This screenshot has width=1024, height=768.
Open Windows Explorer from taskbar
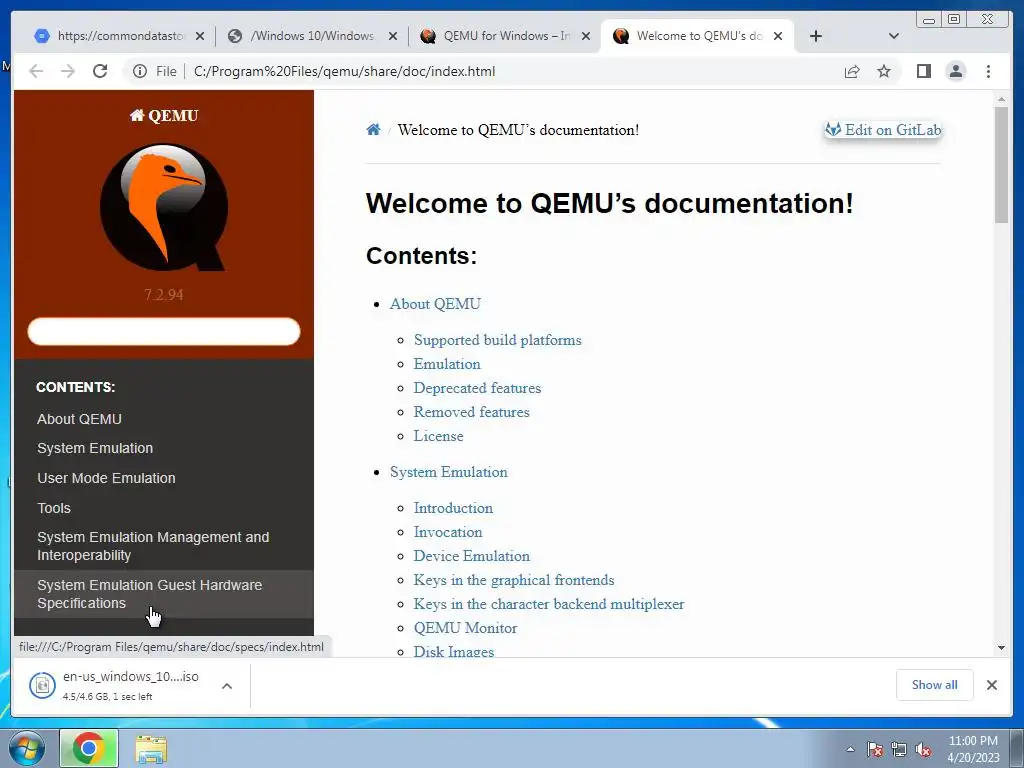pyautogui.click(x=151, y=748)
